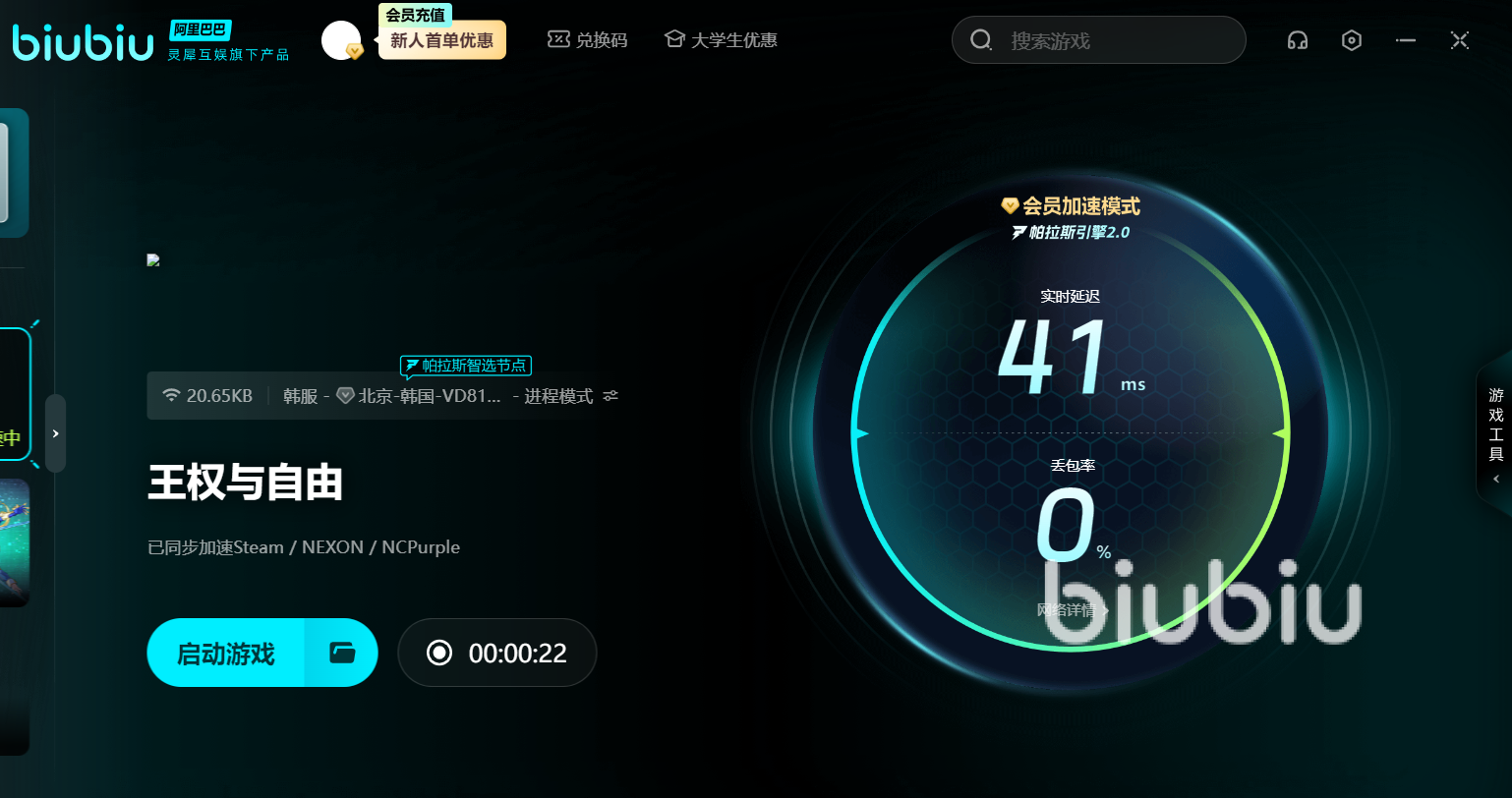Click the Wi-Fi traffic icon showing 20.65KB
This screenshot has width=1512, height=798.
click(171, 395)
